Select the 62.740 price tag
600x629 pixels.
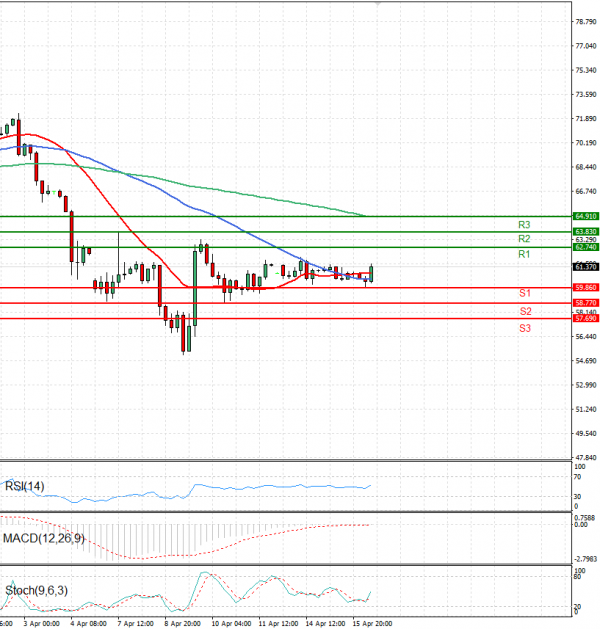[x=586, y=247]
